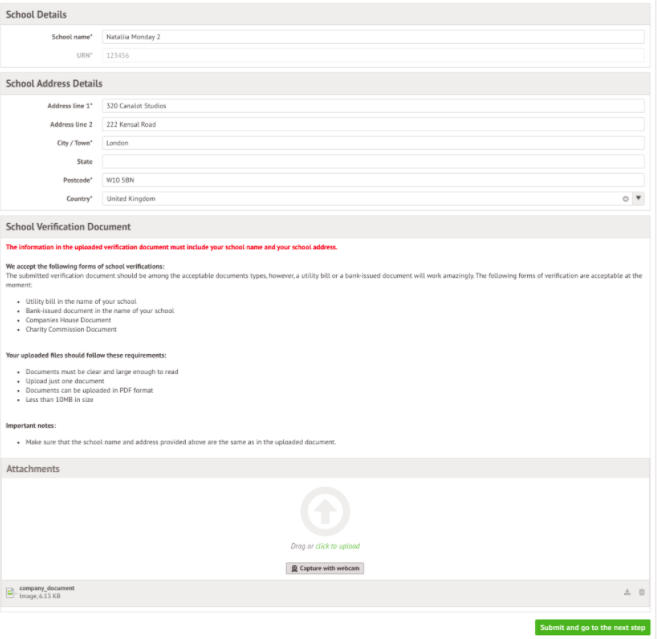Click the Country combo box field
The height and width of the screenshot is (639, 657).
coord(360,198)
